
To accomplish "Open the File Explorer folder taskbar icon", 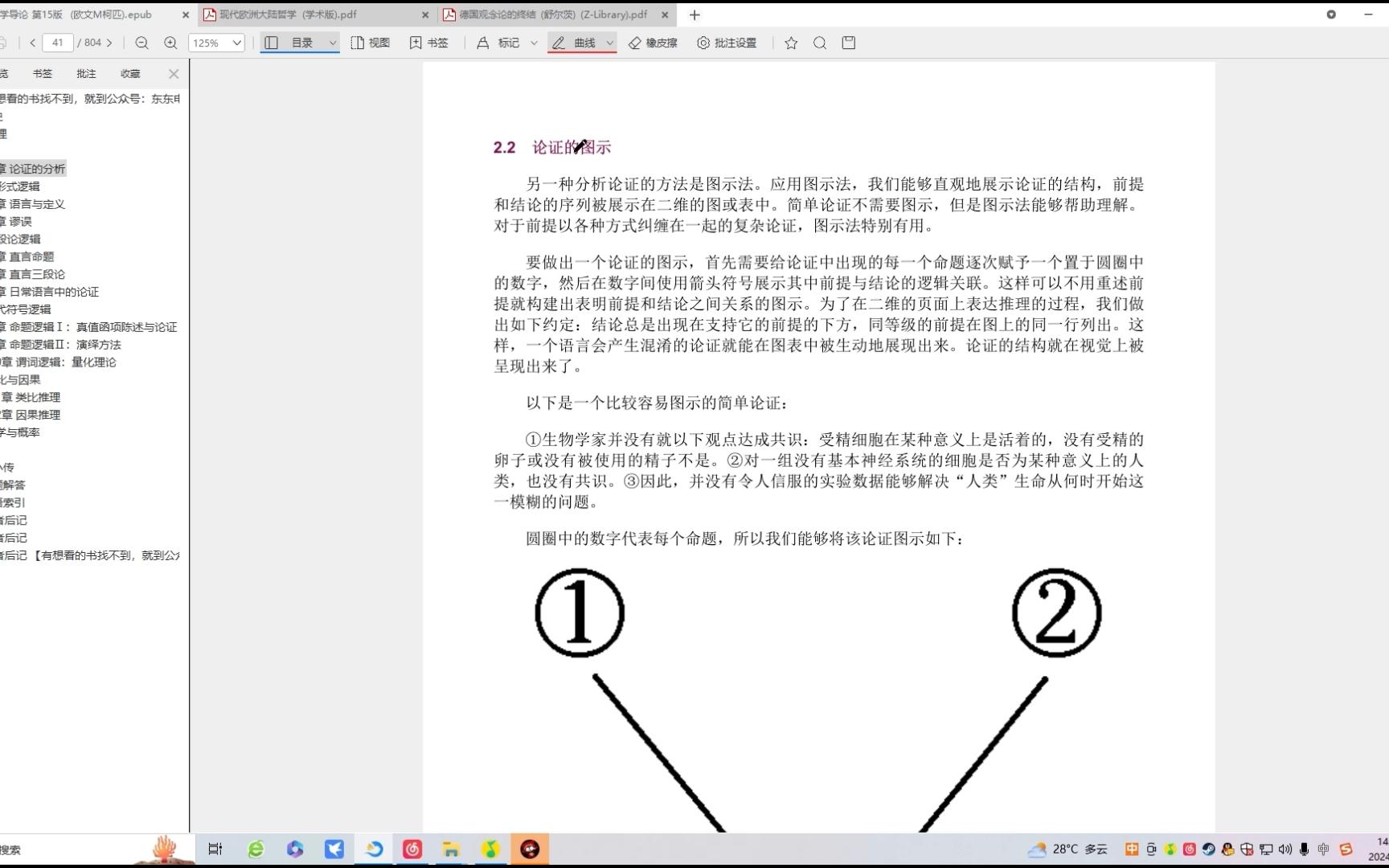I will point(451,849).
